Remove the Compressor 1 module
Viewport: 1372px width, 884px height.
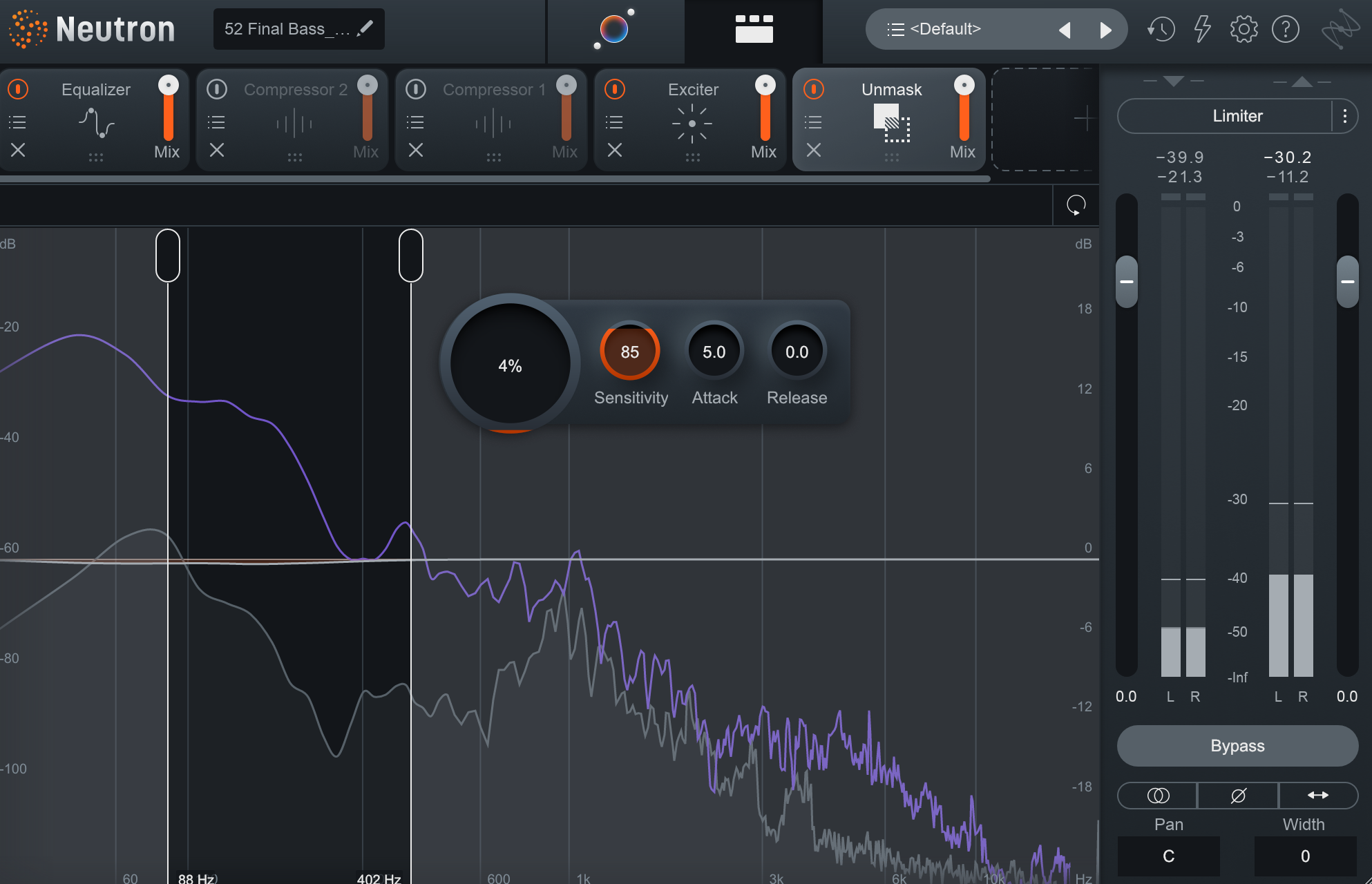click(416, 150)
